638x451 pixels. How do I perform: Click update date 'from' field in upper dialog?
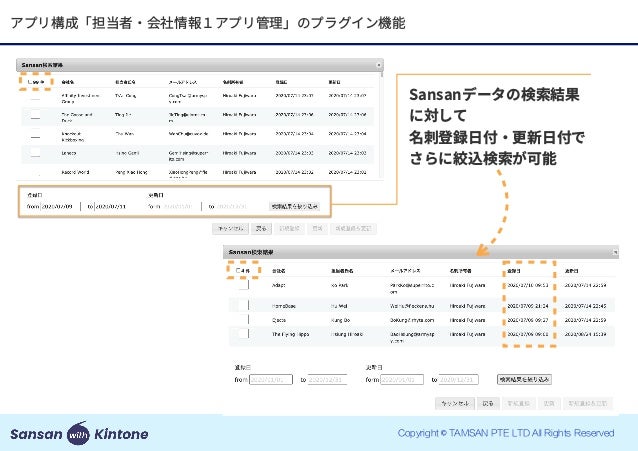coord(181,206)
